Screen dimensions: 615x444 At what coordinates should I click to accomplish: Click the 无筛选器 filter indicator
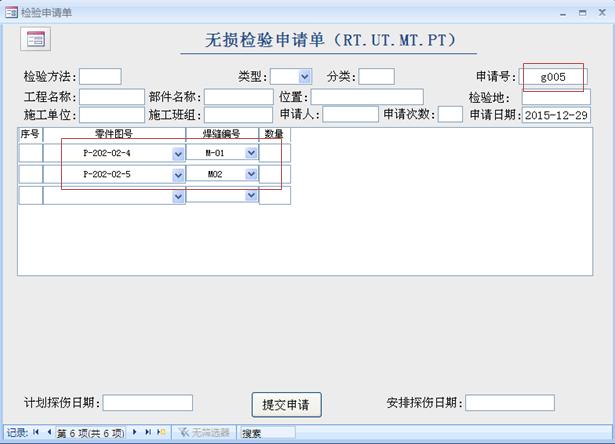tap(204, 433)
